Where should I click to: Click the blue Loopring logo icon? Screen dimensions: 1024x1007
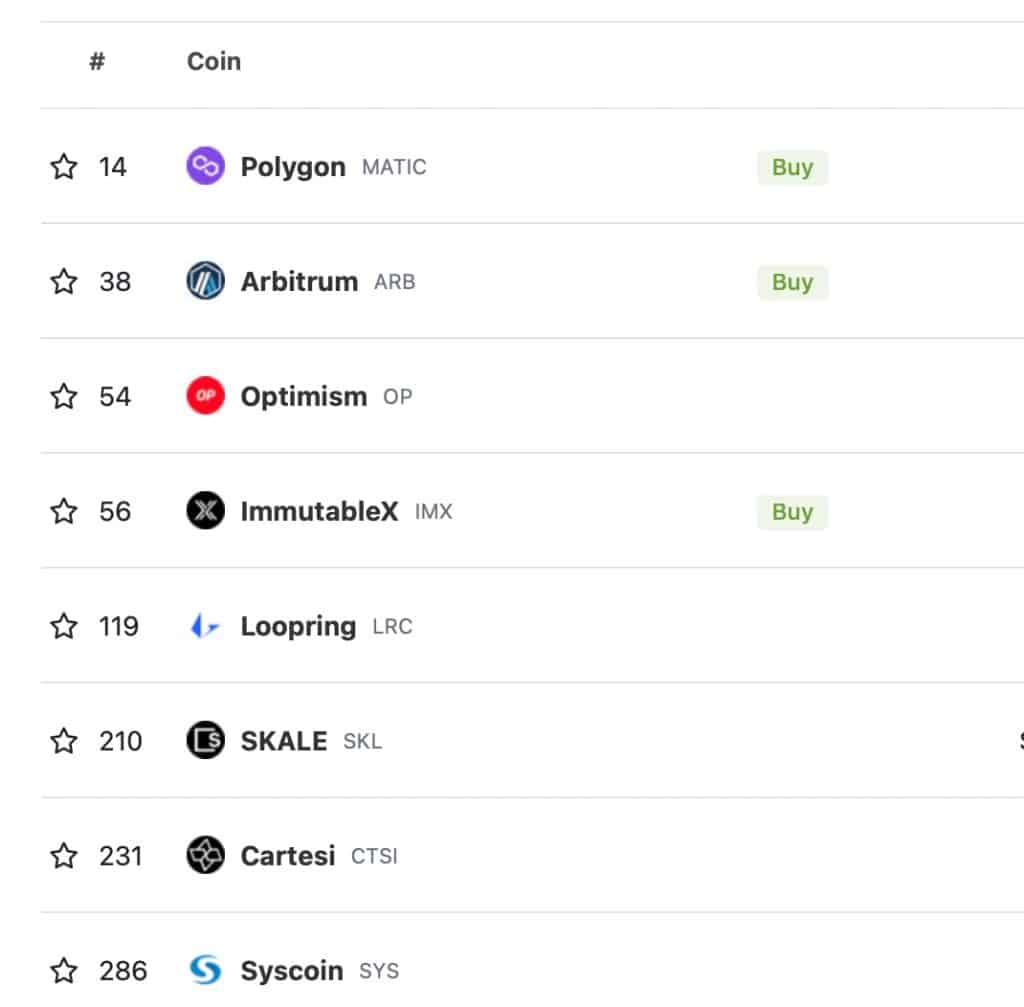tap(205, 626)
